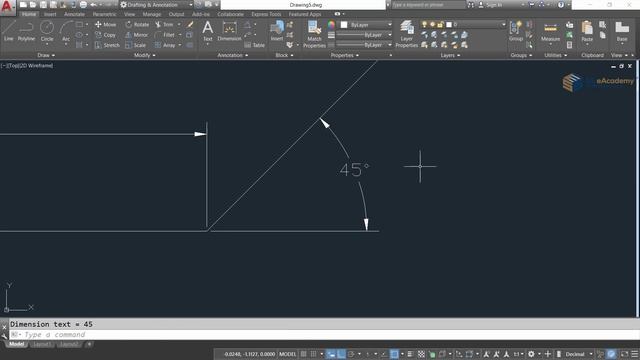This screenshot has width=640, height=360.
Task: Click the Trim tool
Action: click(x=164, y=24)
